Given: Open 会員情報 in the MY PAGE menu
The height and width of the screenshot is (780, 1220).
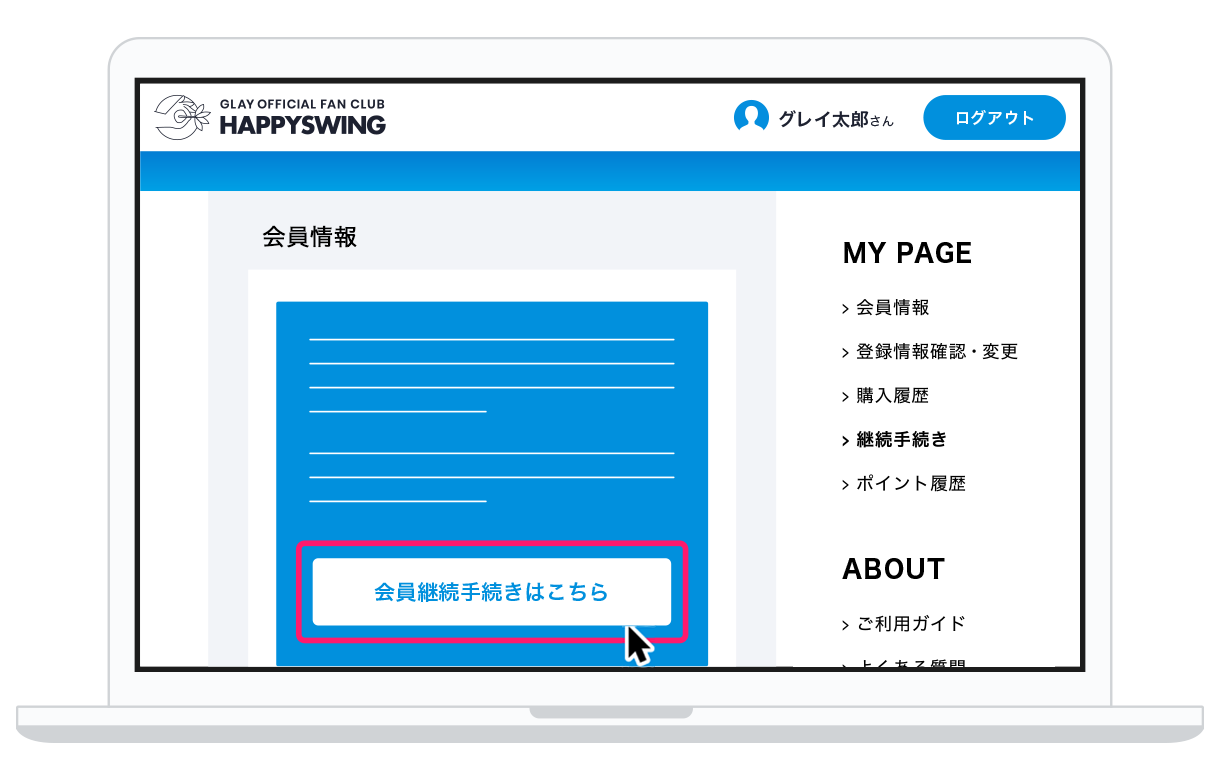Looking at the screenshot, I should coord(893,308).
